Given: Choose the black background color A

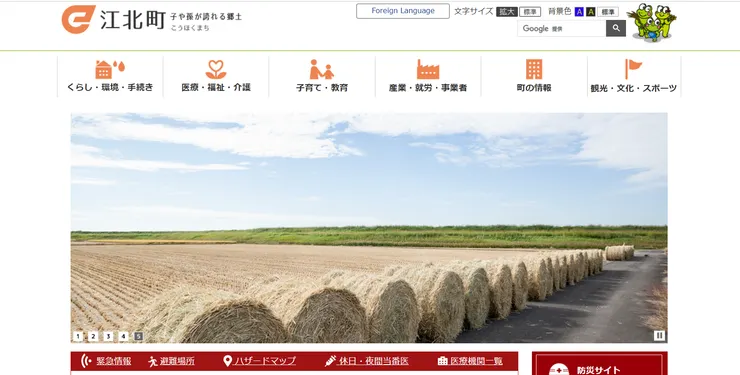Looking at the screenshot, I should click(590, 12).
